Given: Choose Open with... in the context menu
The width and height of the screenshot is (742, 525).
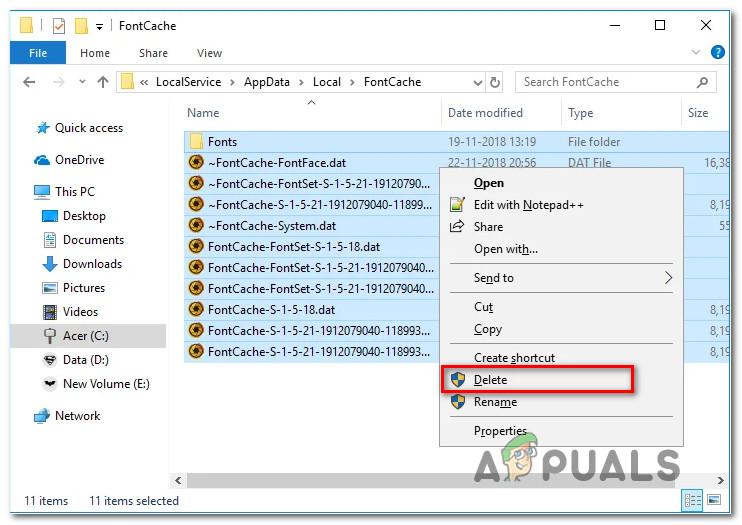Looking at the screenshot, I should click(506, 249).
